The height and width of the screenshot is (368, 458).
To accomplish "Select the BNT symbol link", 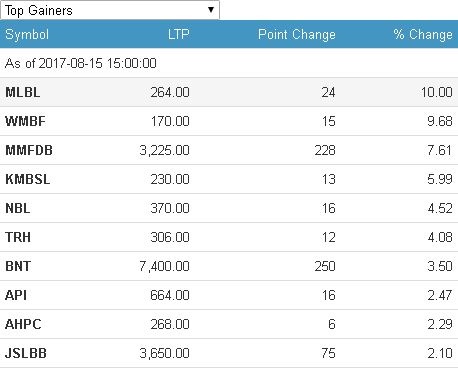I will point(18,266).
